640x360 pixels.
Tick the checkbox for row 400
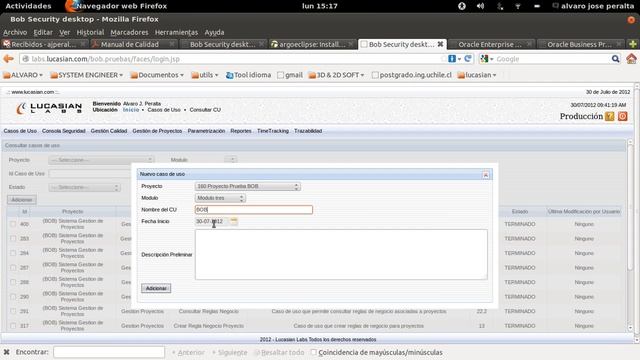pos(13,224)
